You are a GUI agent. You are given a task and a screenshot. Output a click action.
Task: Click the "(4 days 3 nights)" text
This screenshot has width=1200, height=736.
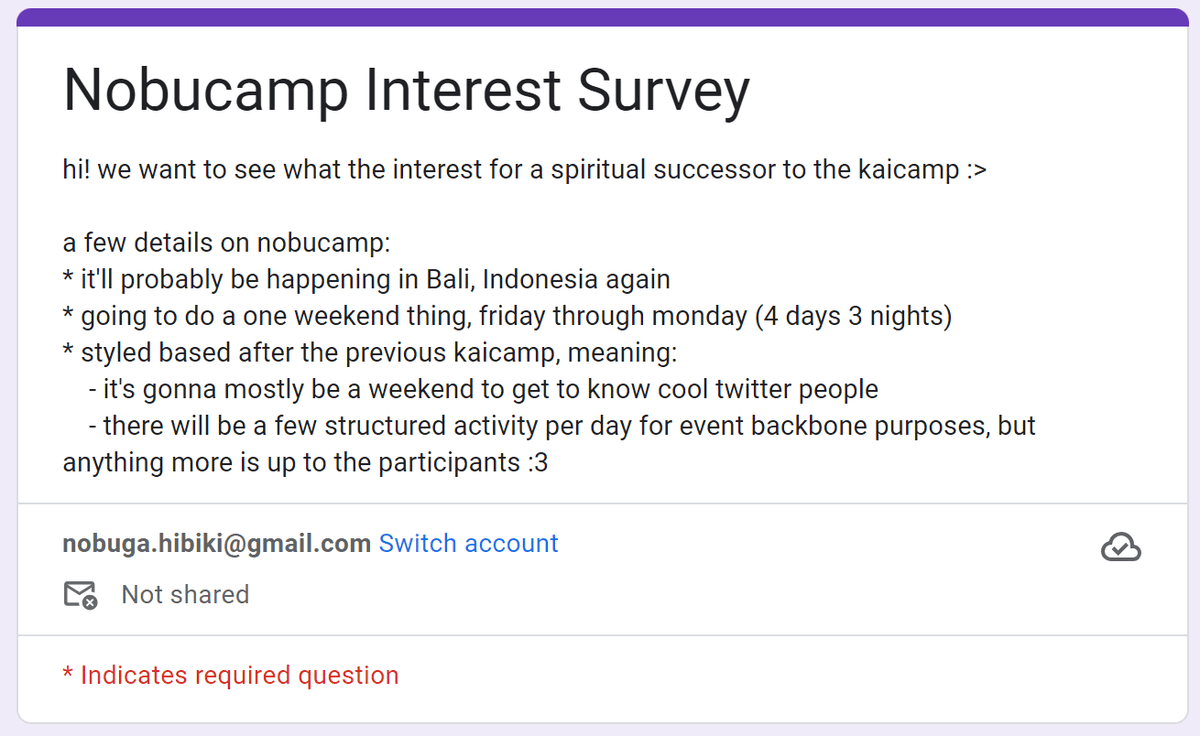point(854,316)
